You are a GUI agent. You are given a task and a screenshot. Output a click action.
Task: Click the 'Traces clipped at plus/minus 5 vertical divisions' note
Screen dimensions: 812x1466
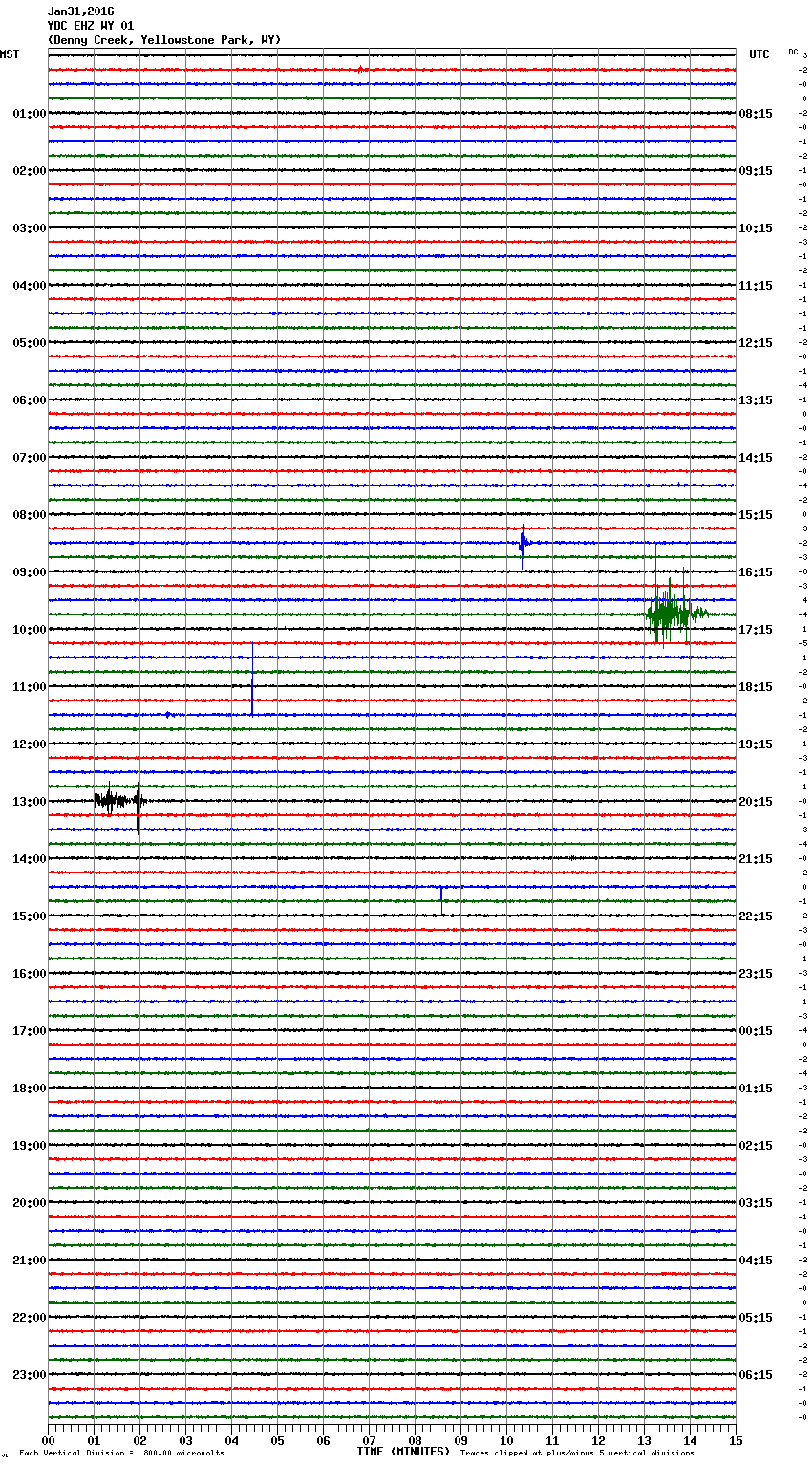click(577, 1454)
